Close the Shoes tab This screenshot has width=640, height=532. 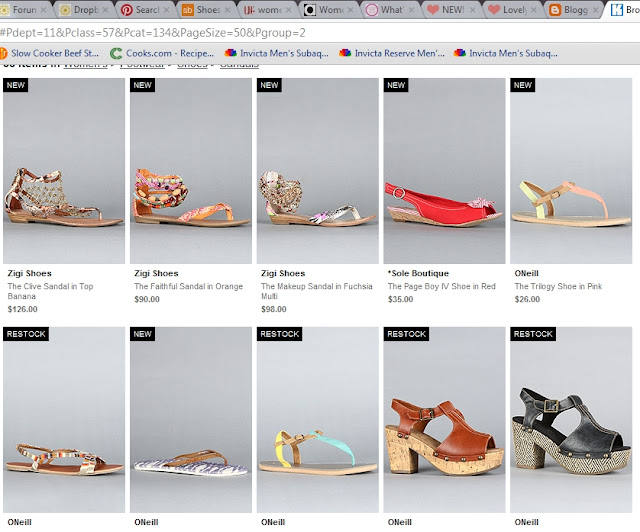point(227,10)
